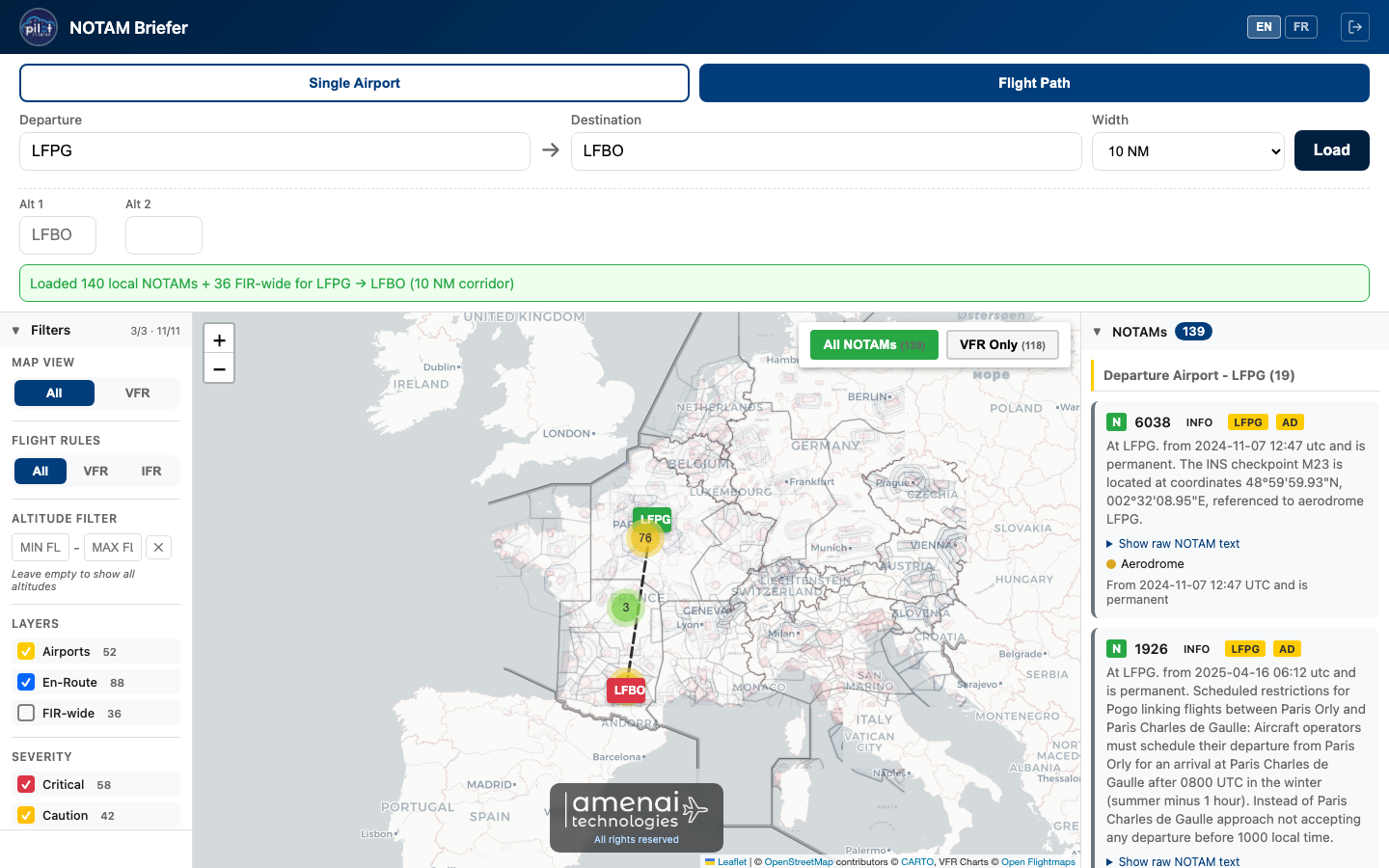
Task: Zoom in on the map
Action: point(219,339)
